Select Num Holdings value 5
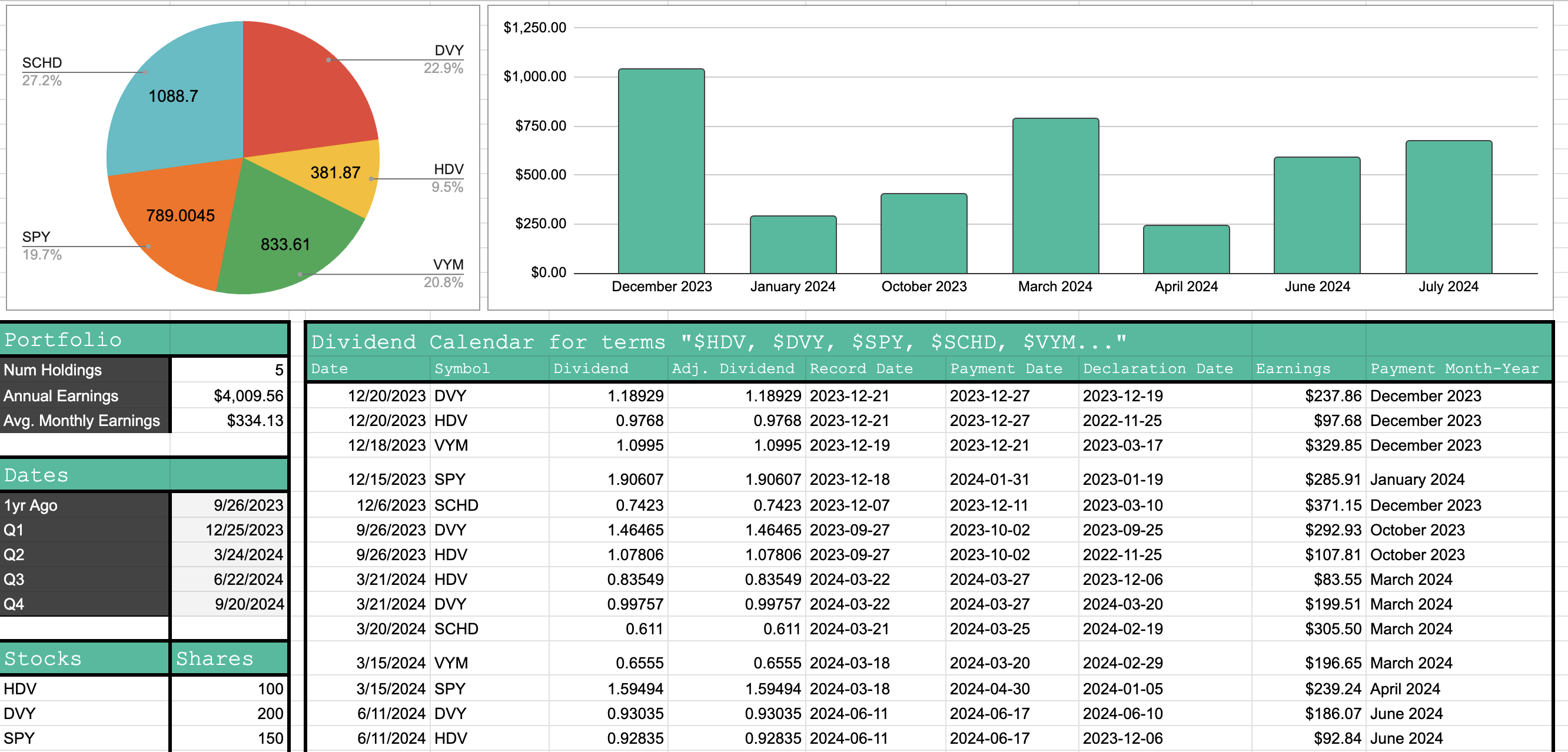This screenshot has width=1568, height=752. coord(229,370)
